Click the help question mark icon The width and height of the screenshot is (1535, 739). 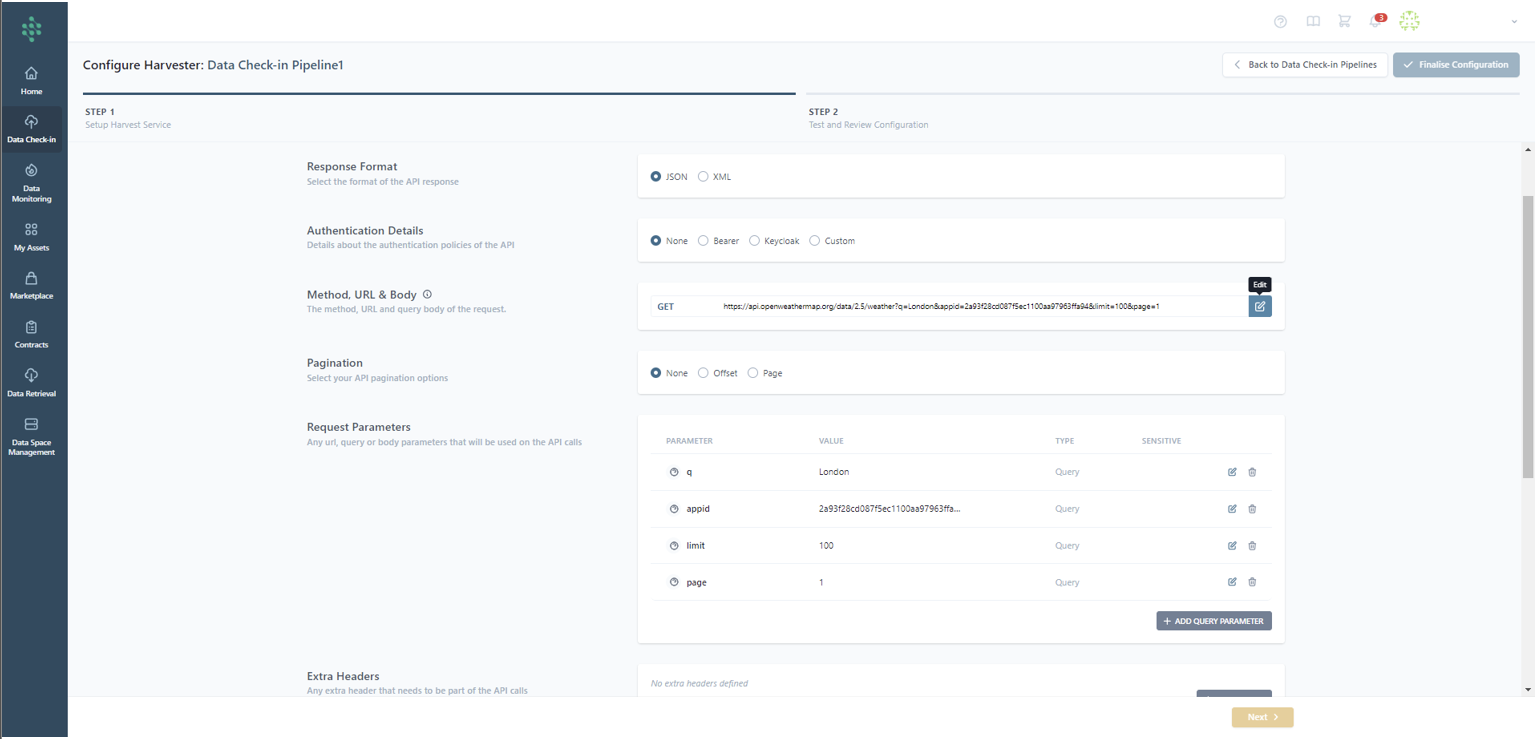[1280, 22]
